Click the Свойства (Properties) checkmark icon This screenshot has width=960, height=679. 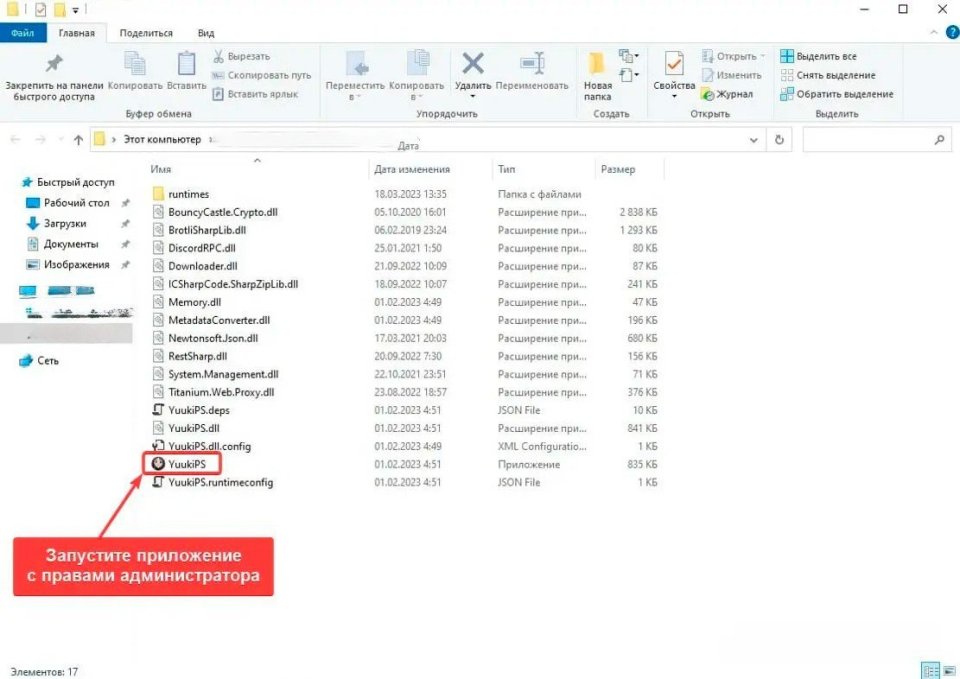[674, 64]
